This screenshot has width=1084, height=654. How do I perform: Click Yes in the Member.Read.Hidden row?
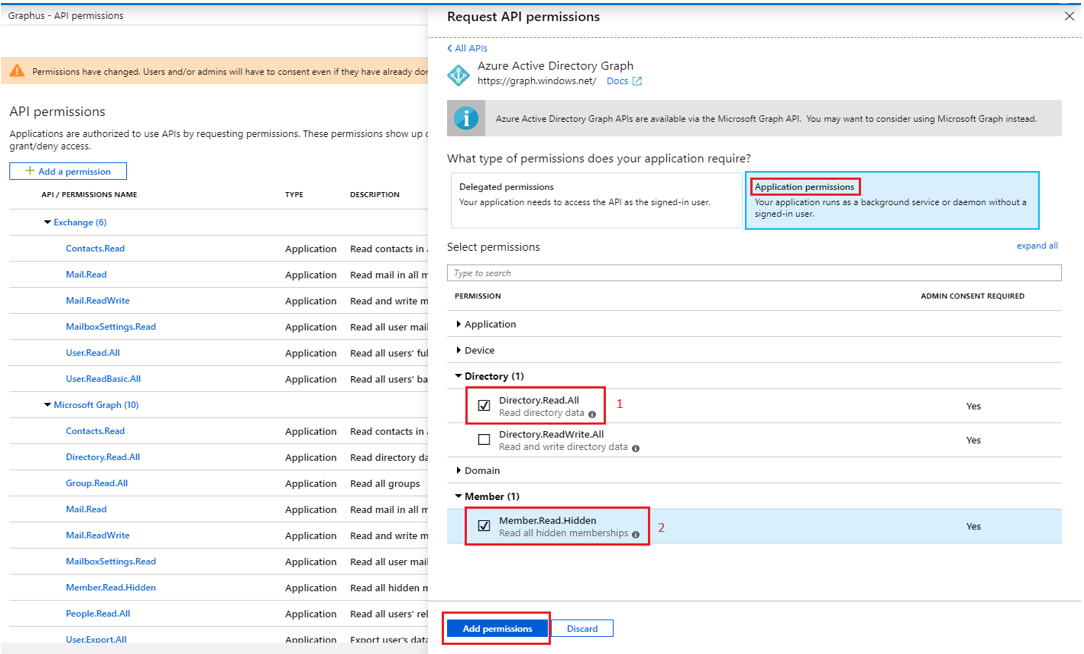tap(973, 527)
